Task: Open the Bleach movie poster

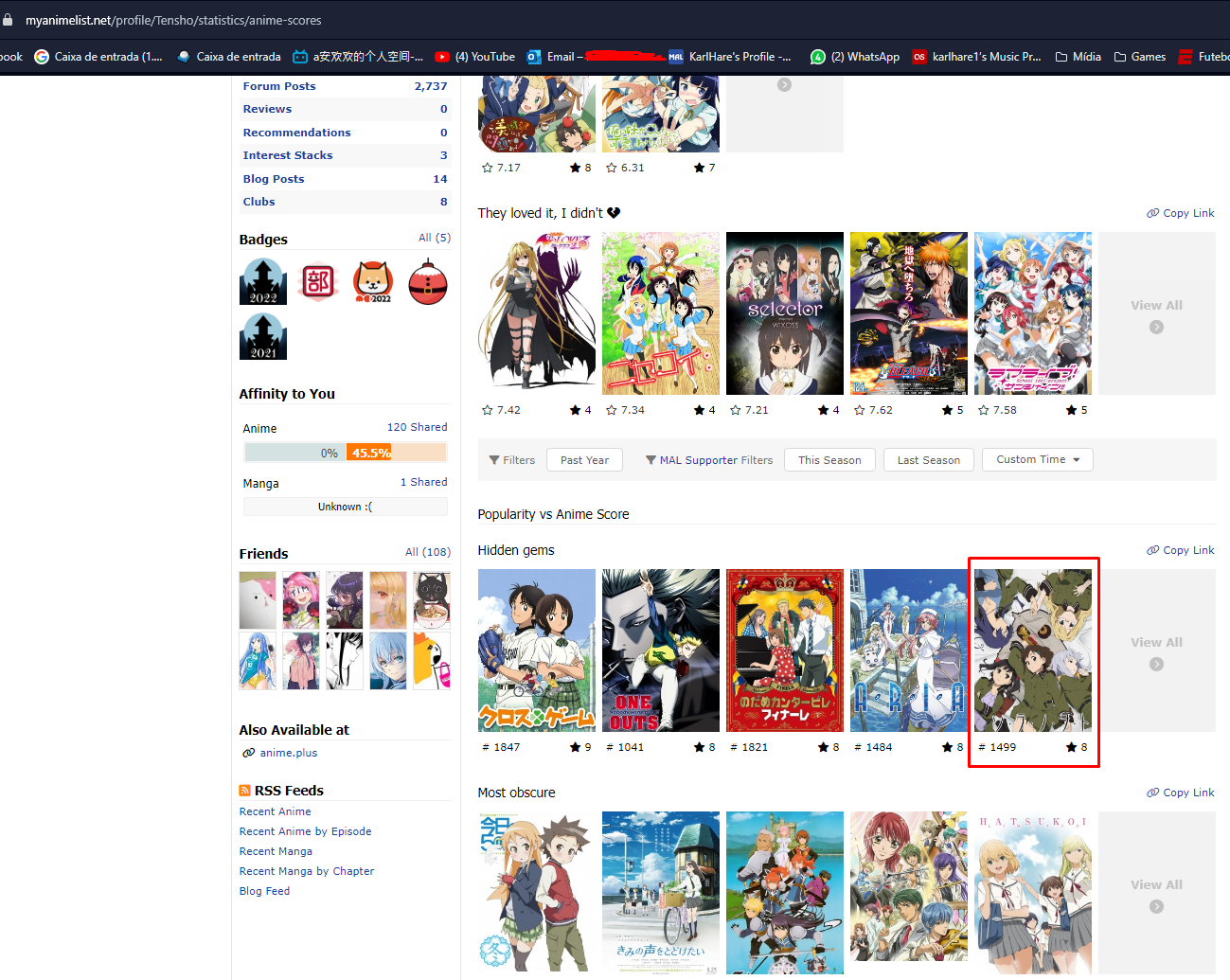Action: click(x=909, y=313)
